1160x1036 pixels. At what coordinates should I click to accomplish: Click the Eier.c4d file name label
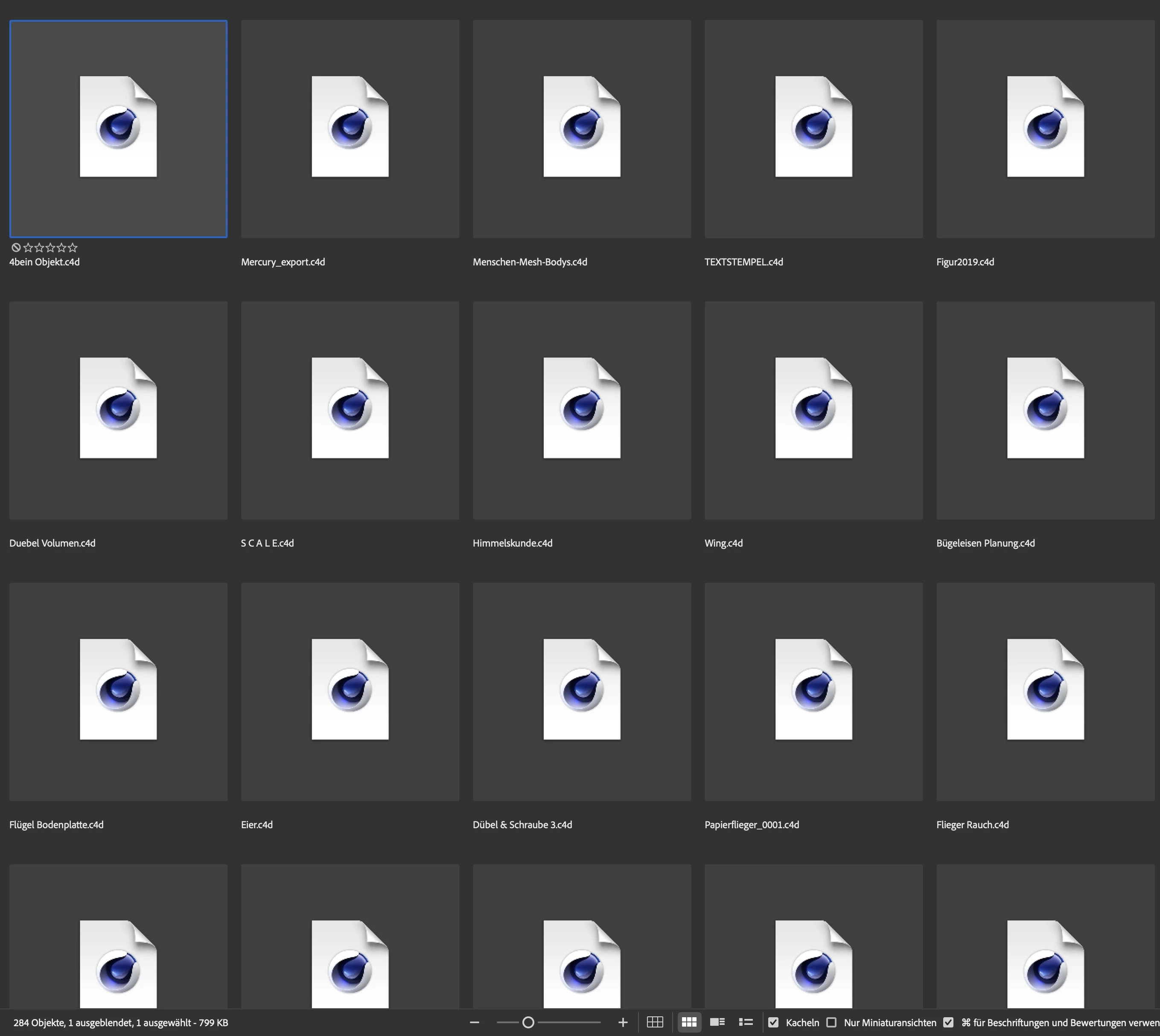tap(257, 825)
